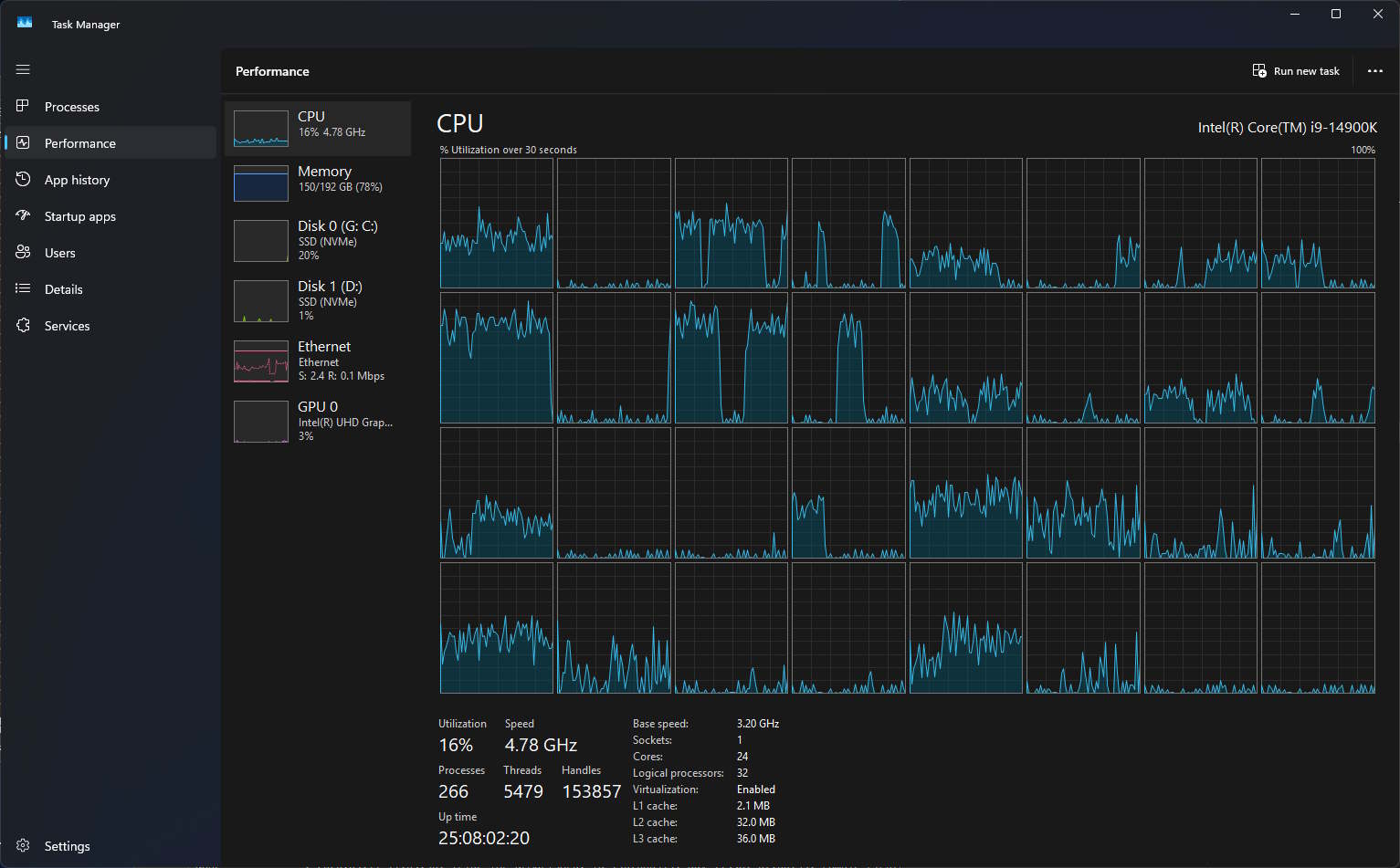The width and height of the screenshot is (1400, 868).
Task: Click the Processes grid icon in sidebar
Action: point(23,106)
